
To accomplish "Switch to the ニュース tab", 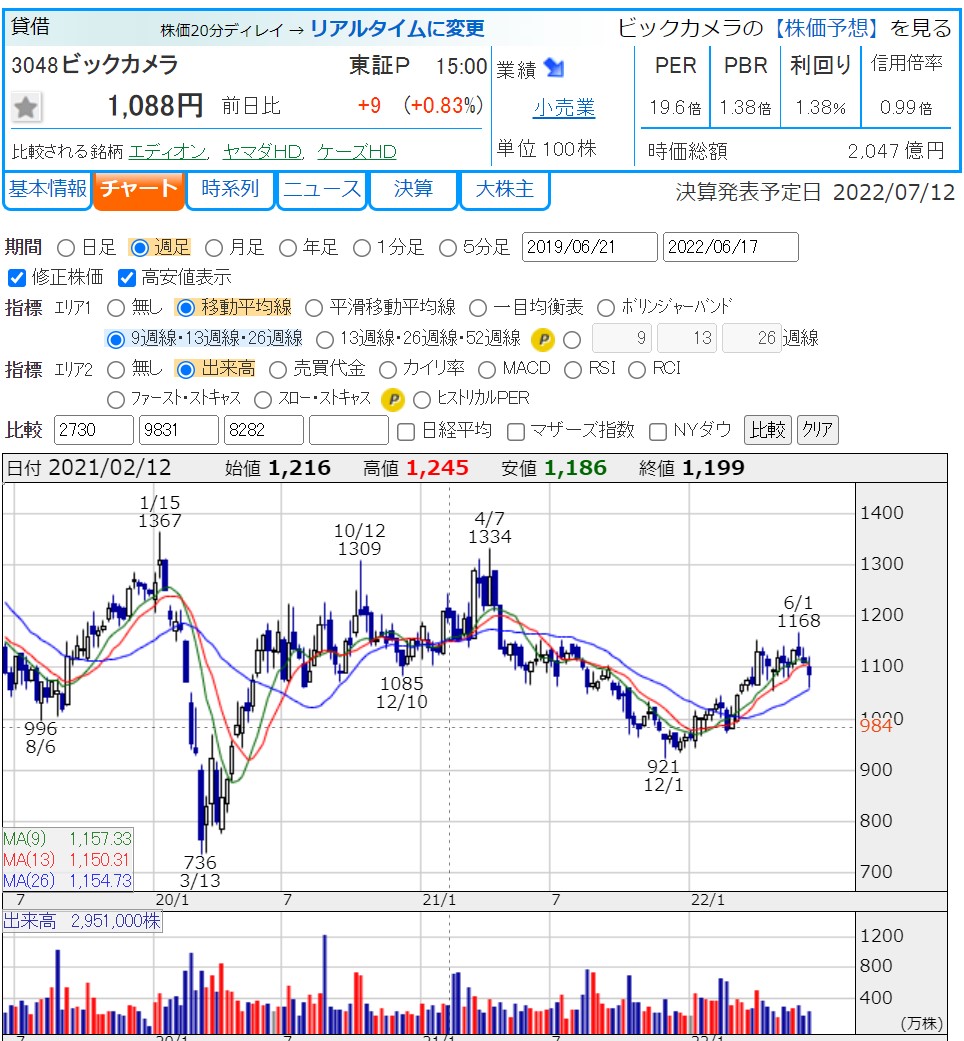I will coord(321,189).
